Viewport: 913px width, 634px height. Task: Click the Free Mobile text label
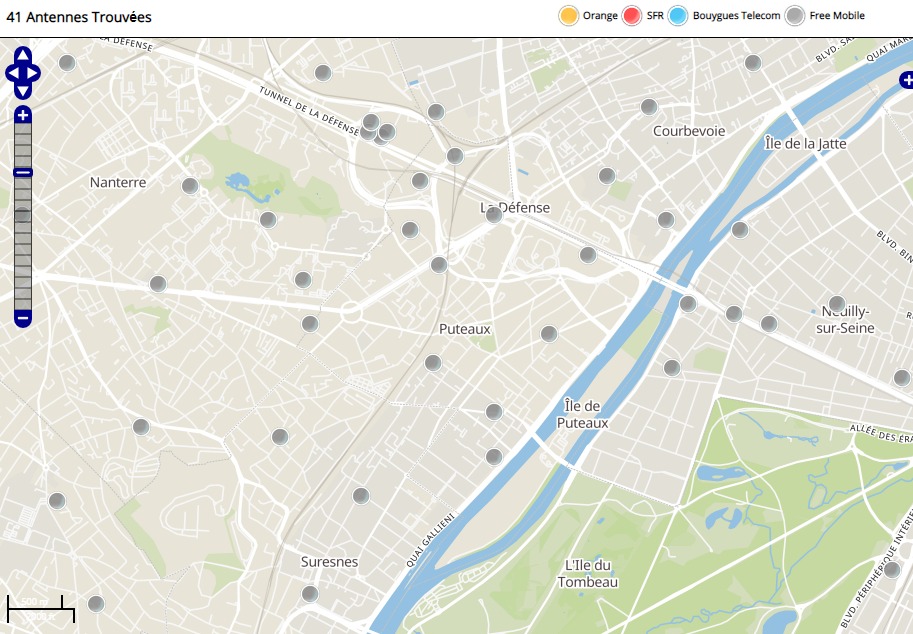tap(837, 16)
